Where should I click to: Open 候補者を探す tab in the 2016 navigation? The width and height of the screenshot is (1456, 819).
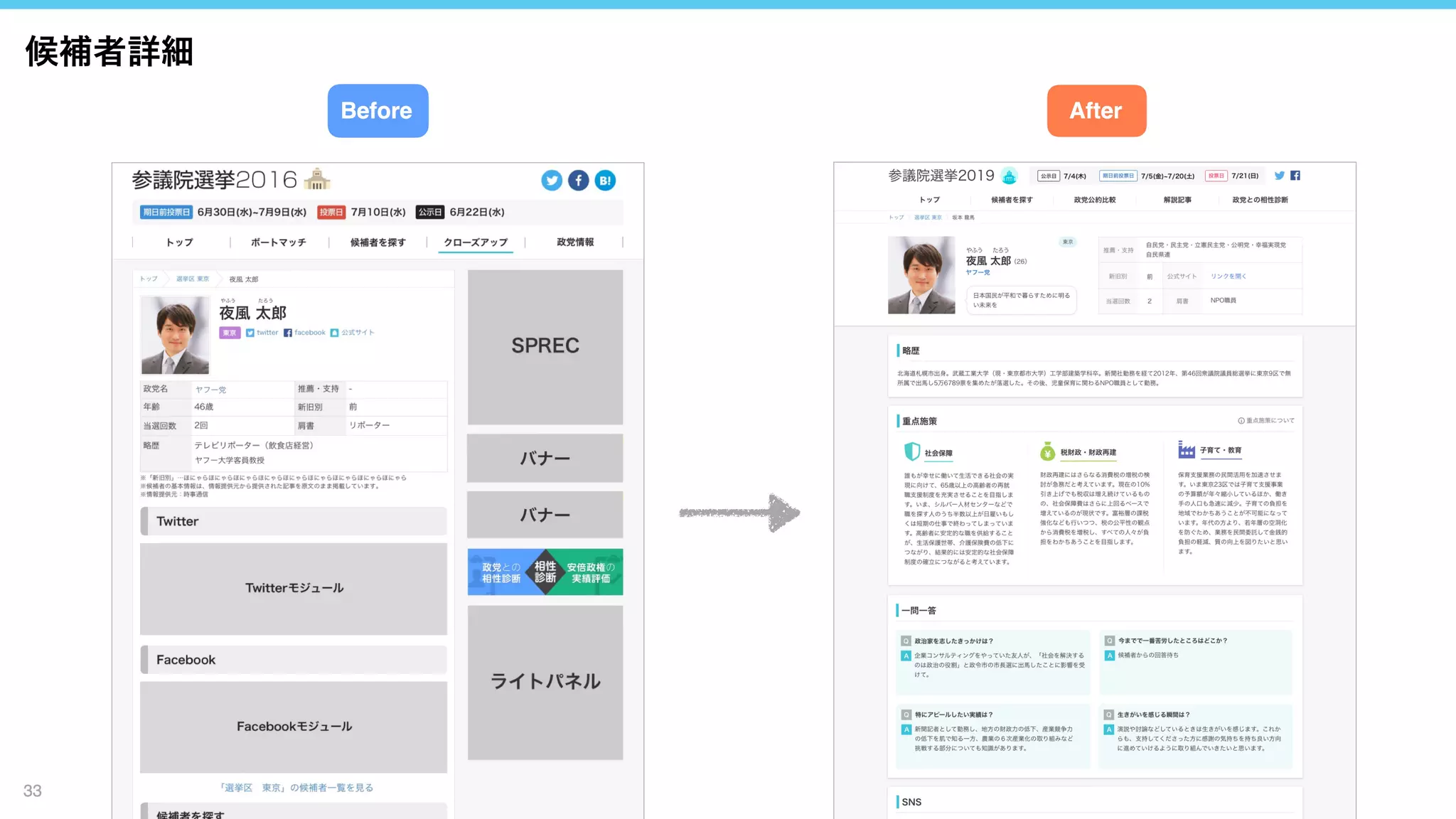[x=378, y=242]
